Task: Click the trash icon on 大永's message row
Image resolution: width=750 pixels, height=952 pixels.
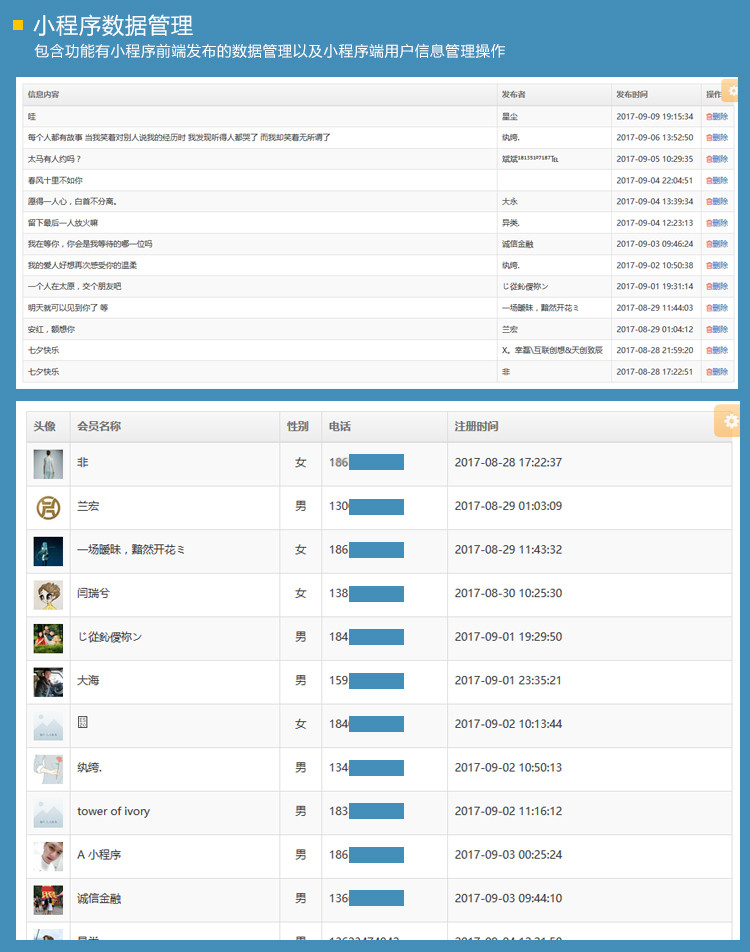Action: click(710, 202)
